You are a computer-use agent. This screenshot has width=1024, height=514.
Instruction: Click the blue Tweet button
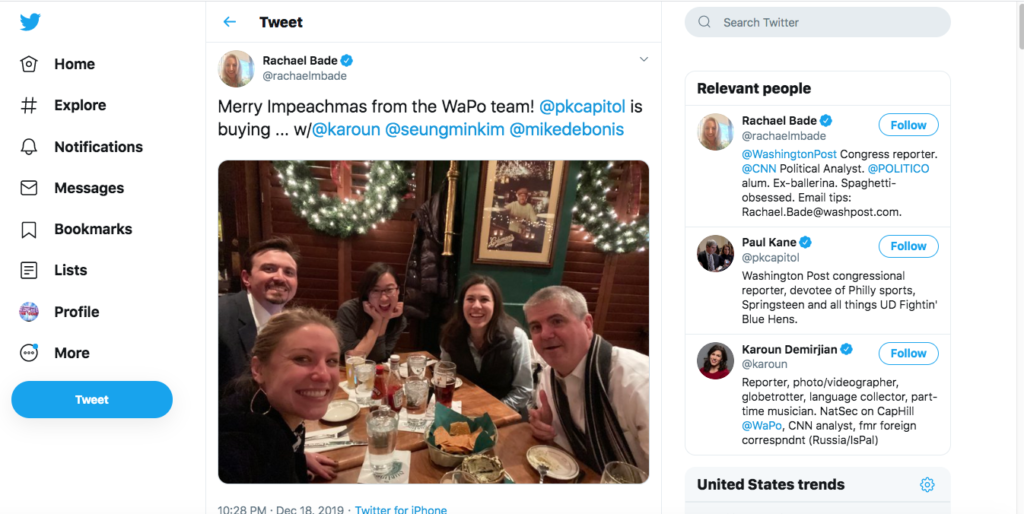[x=92, y=400]
